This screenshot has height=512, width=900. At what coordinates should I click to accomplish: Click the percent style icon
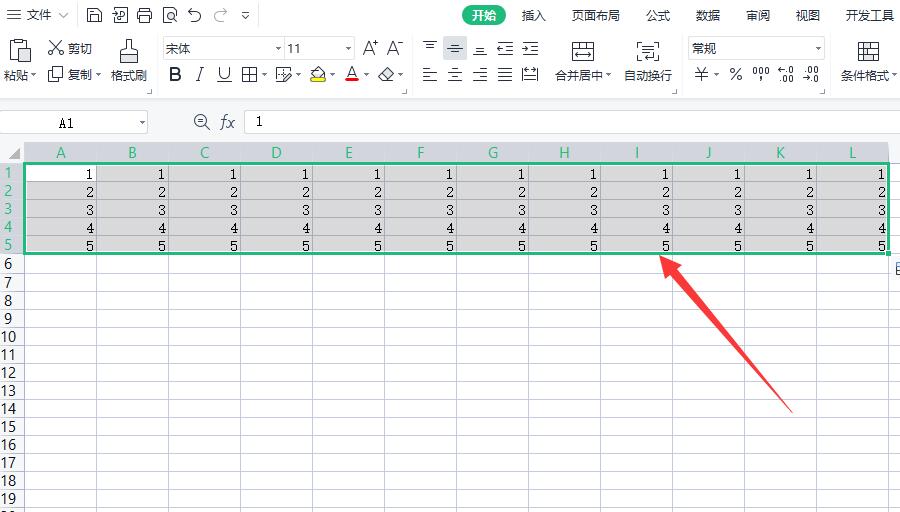(x=736, y=74)
